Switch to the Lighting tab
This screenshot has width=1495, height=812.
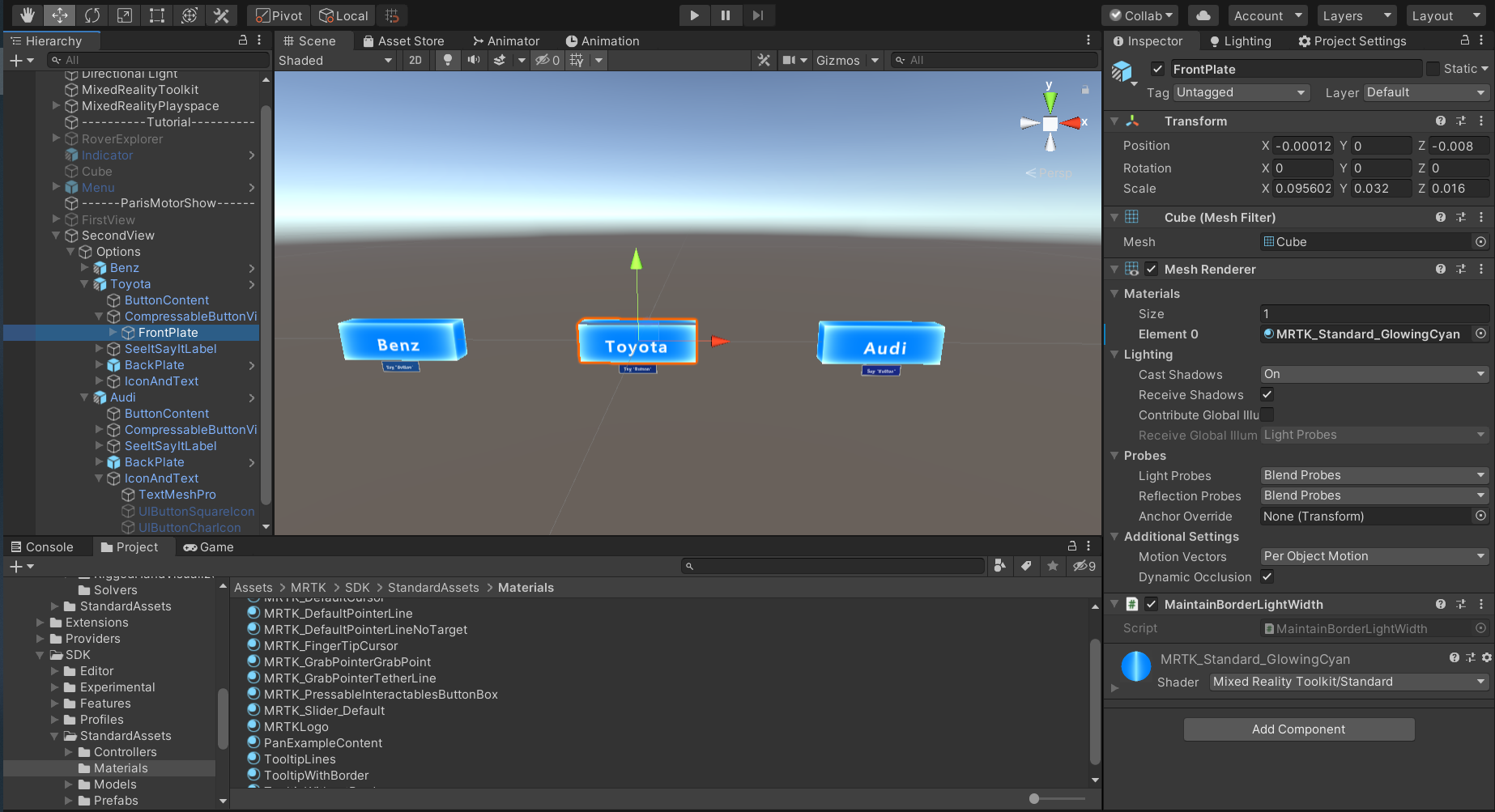pos(1240,40)
